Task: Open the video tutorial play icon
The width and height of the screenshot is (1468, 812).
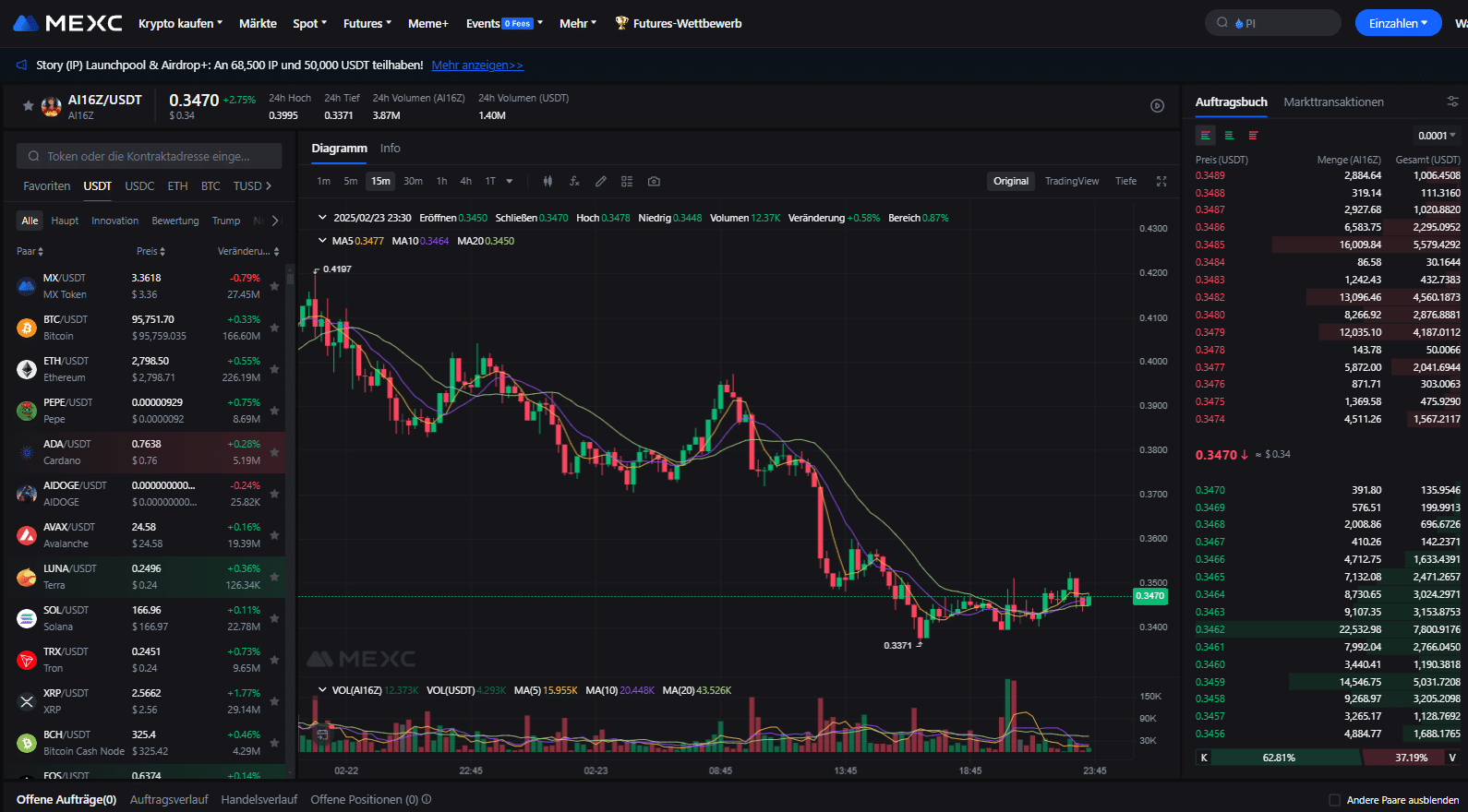Action: [1157, 106]
